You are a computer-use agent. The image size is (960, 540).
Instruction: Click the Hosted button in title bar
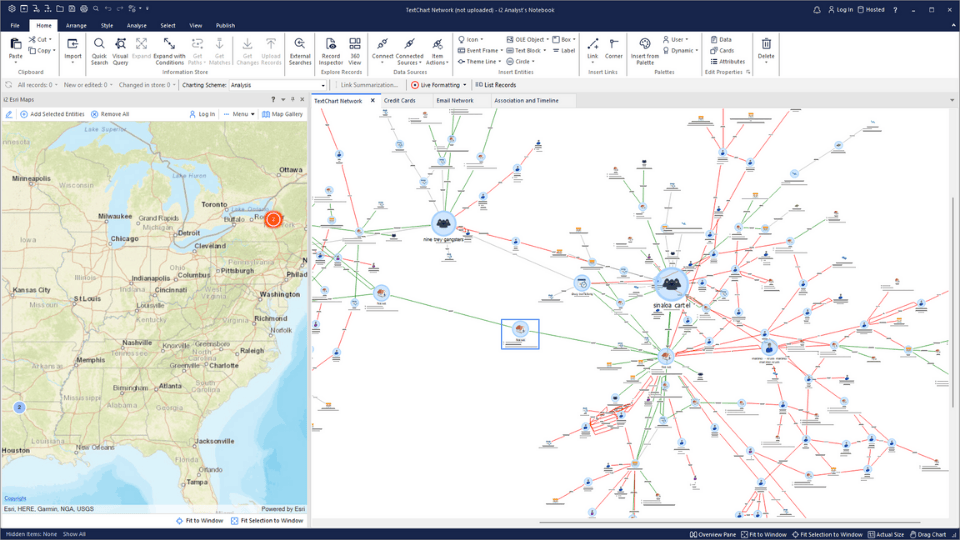click(x=871, y=10)
